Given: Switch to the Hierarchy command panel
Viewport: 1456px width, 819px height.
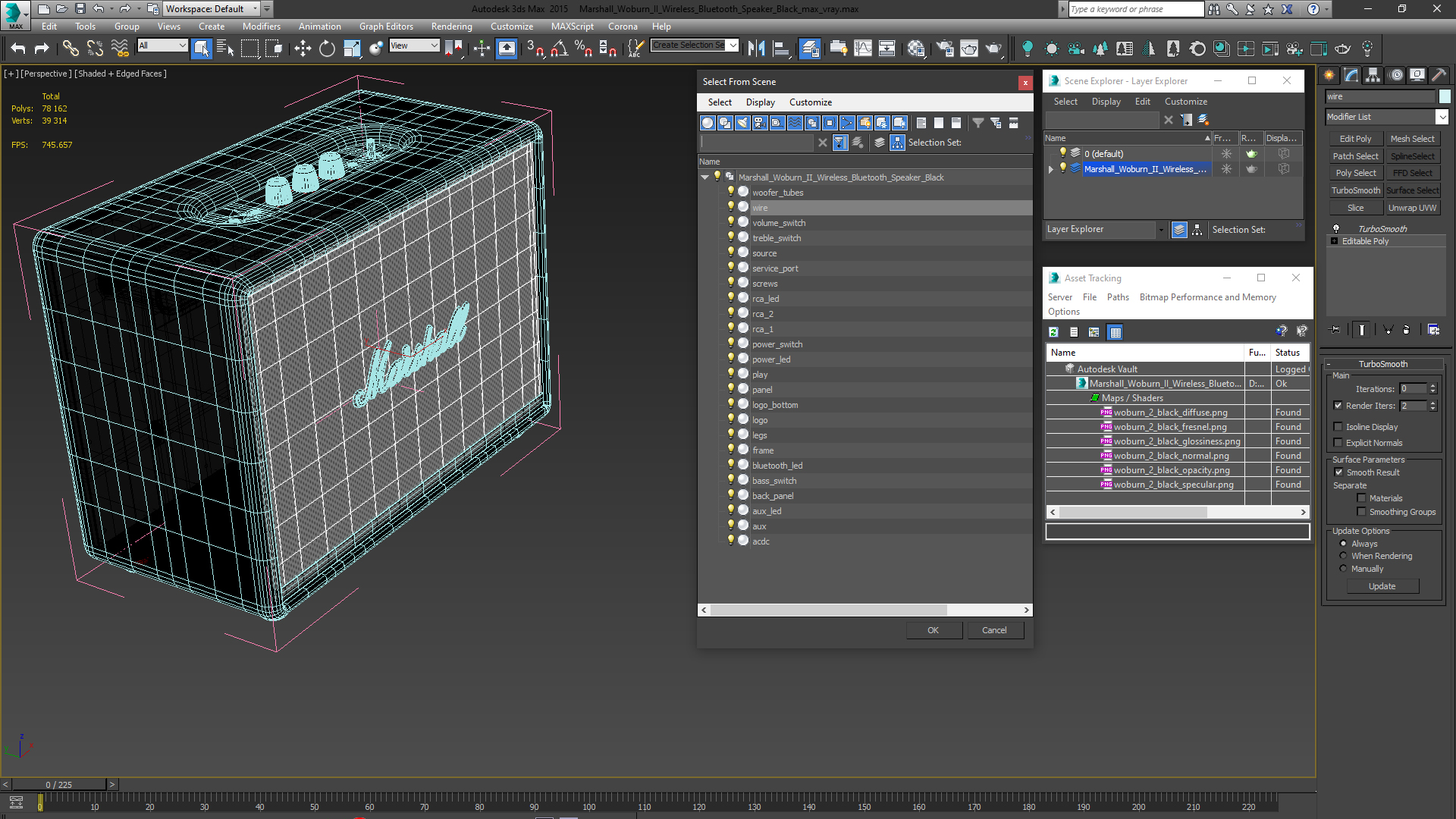Looking at the screenshot, I should [x=1373, y=74].
